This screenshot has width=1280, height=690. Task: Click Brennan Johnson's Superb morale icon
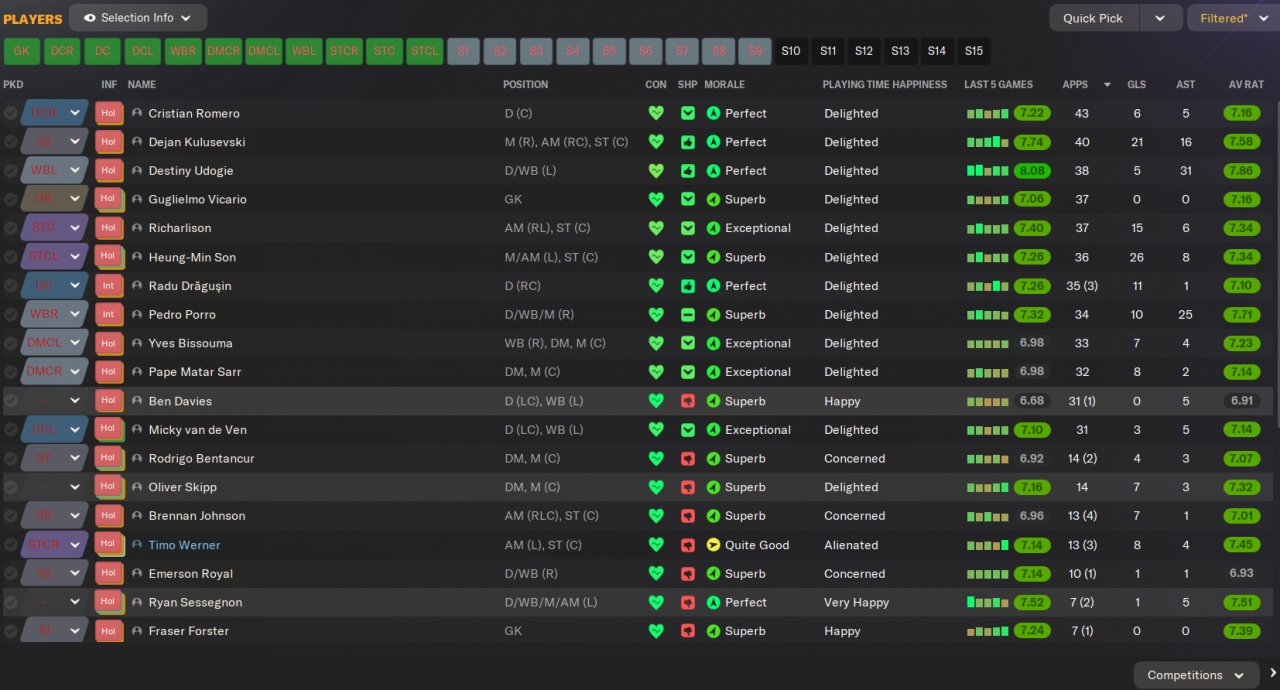tap(713, 516)
